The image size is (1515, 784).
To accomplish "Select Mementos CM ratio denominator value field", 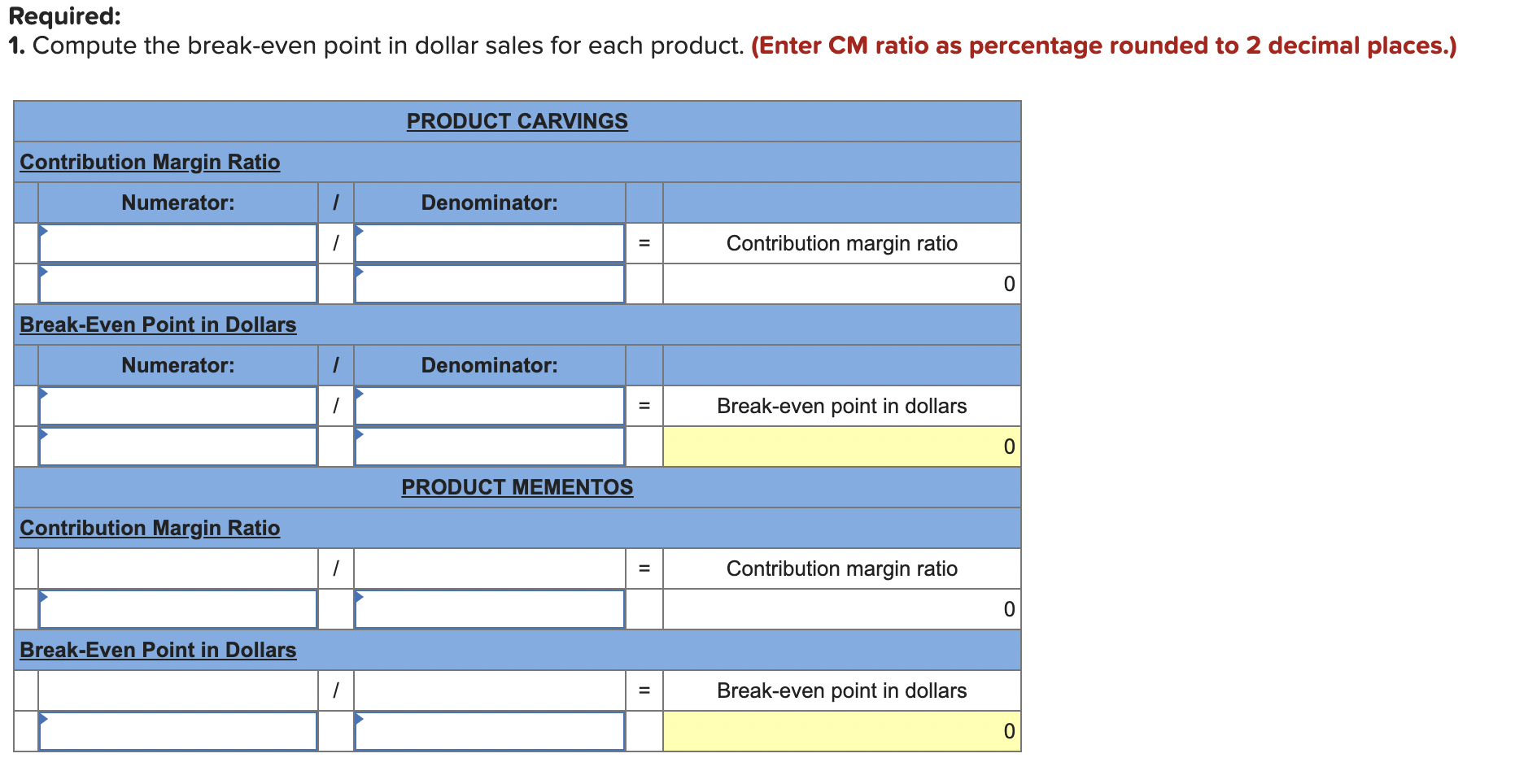I will click(x=490, y=609).
